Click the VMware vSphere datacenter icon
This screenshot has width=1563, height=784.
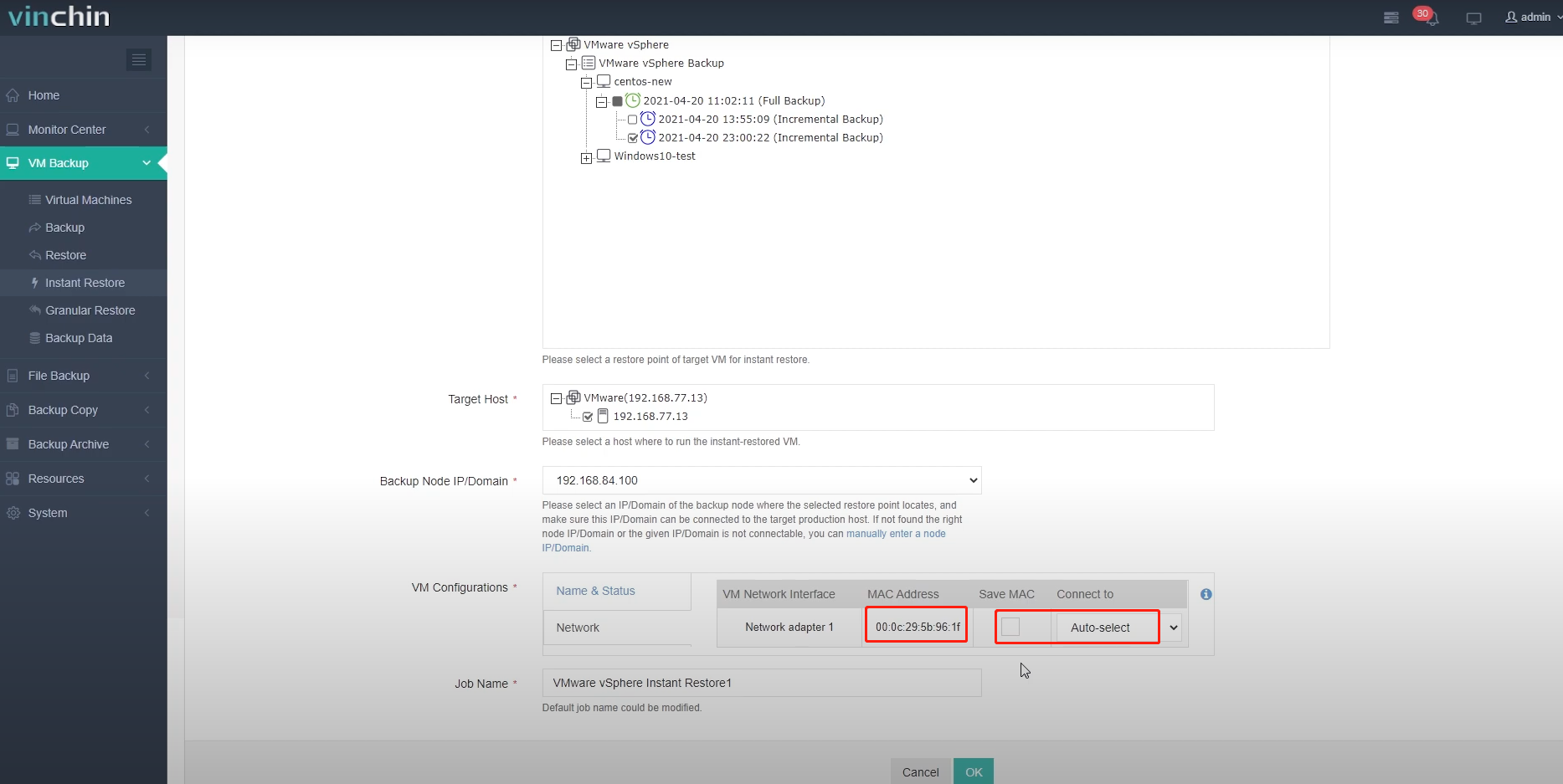(x=573, y=44)
